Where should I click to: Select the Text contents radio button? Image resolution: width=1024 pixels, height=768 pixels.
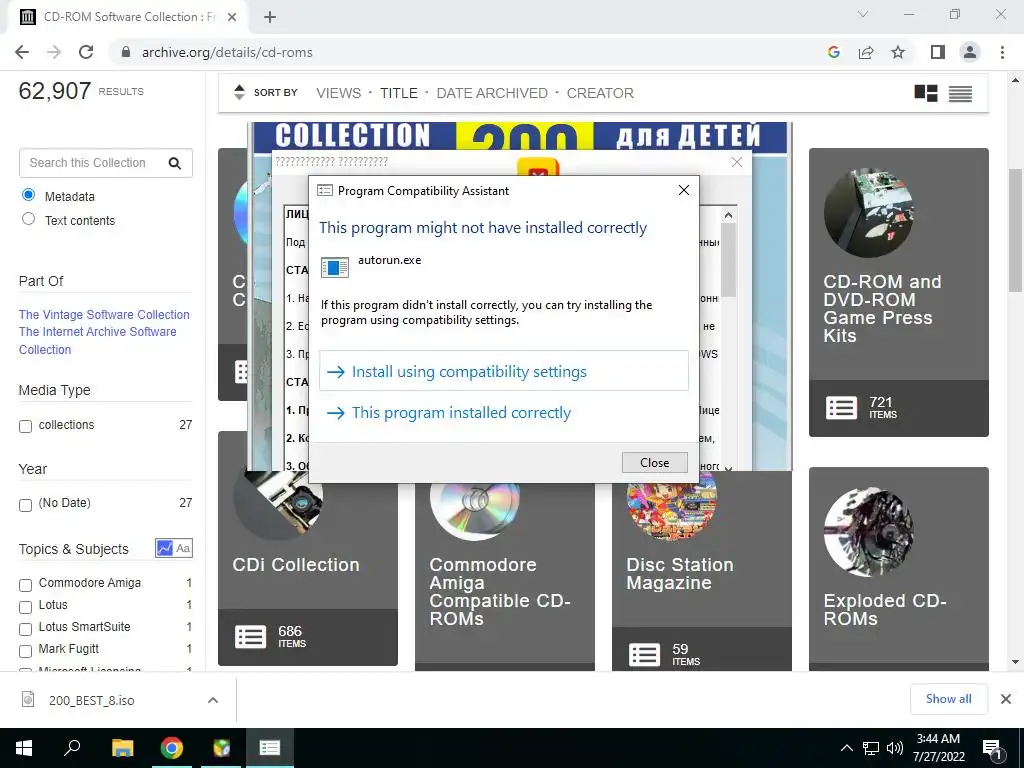pos(28,219)
